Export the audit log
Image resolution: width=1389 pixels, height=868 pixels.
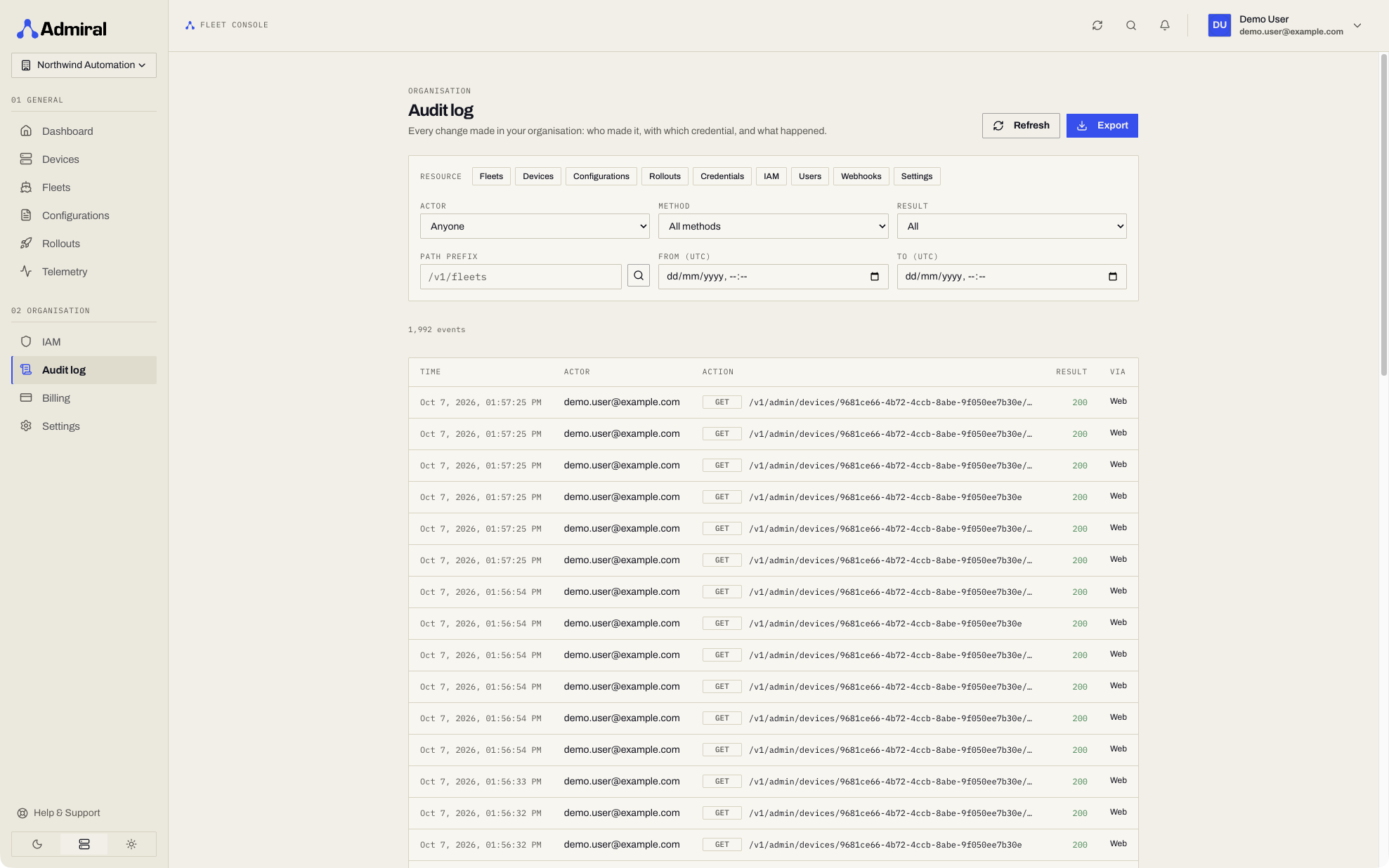(1102, 126)
